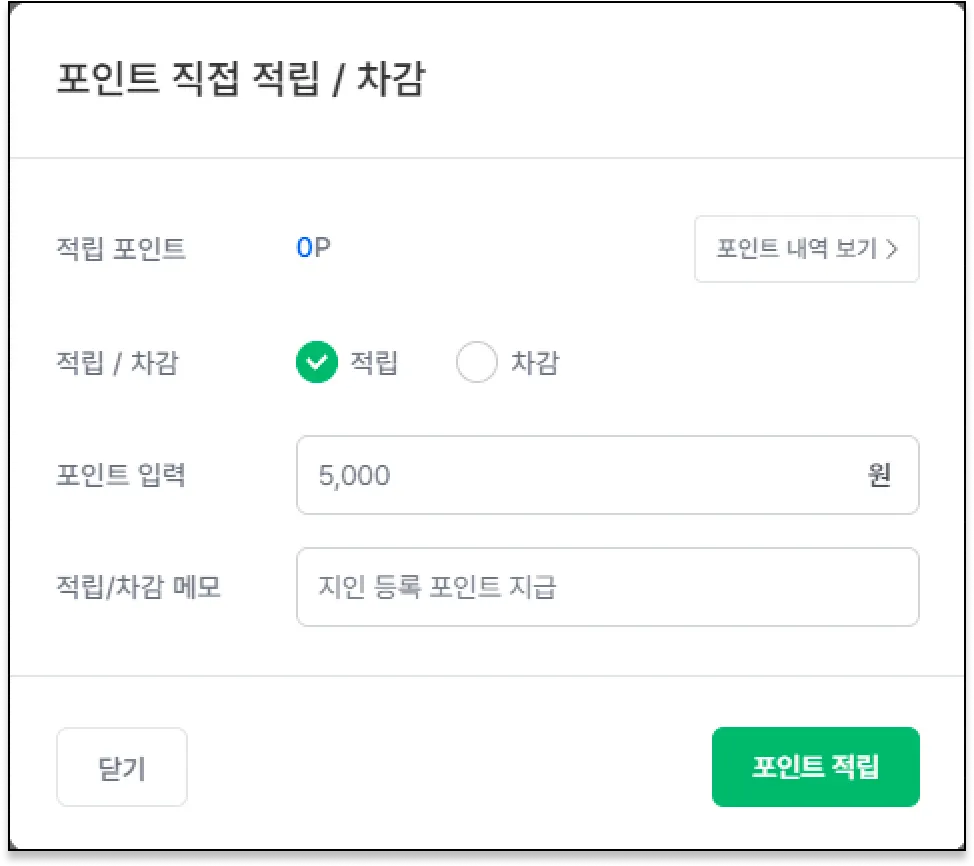974x866 pixels.
Task: Focus the 포인트 입력 text box
Action: (x=600, y=475)
